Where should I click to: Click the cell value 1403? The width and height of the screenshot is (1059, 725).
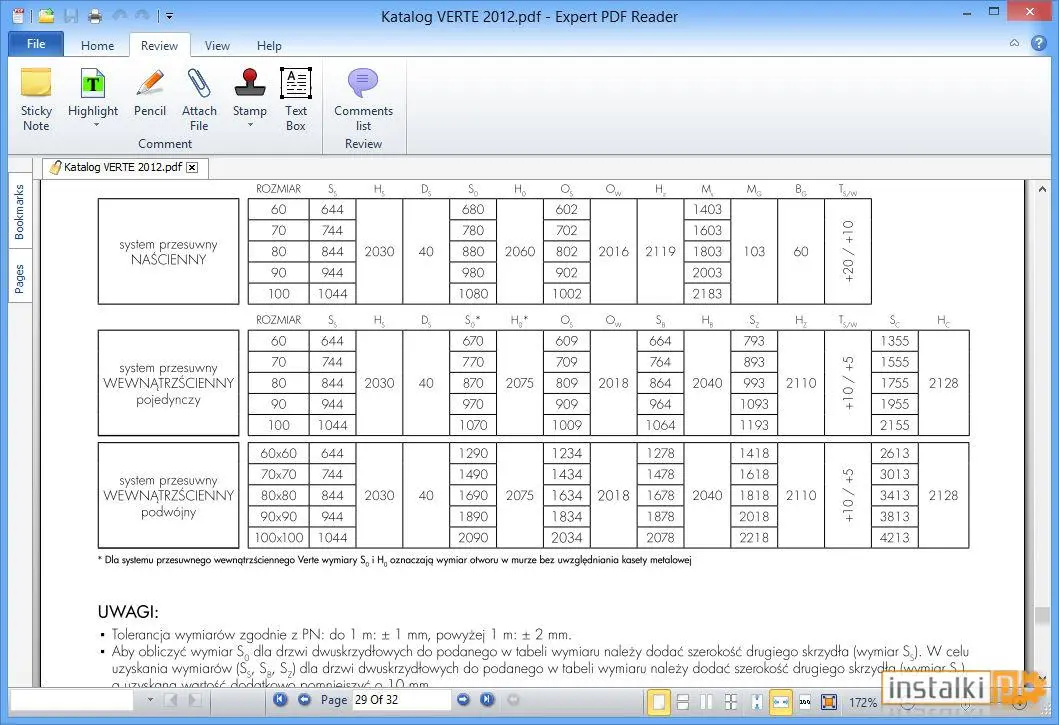707,209
